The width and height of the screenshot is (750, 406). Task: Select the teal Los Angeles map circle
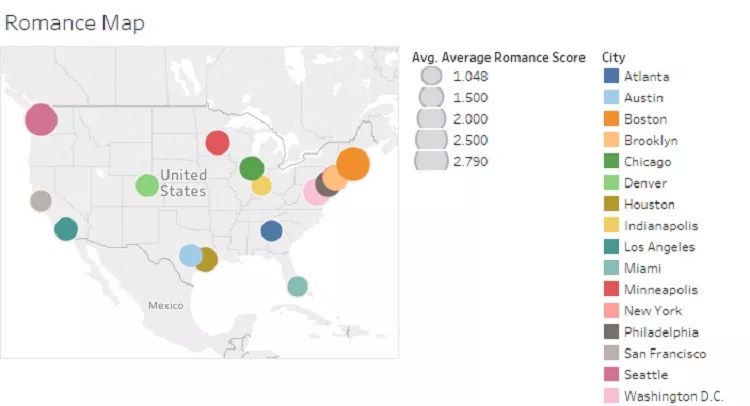coord(66,229)
